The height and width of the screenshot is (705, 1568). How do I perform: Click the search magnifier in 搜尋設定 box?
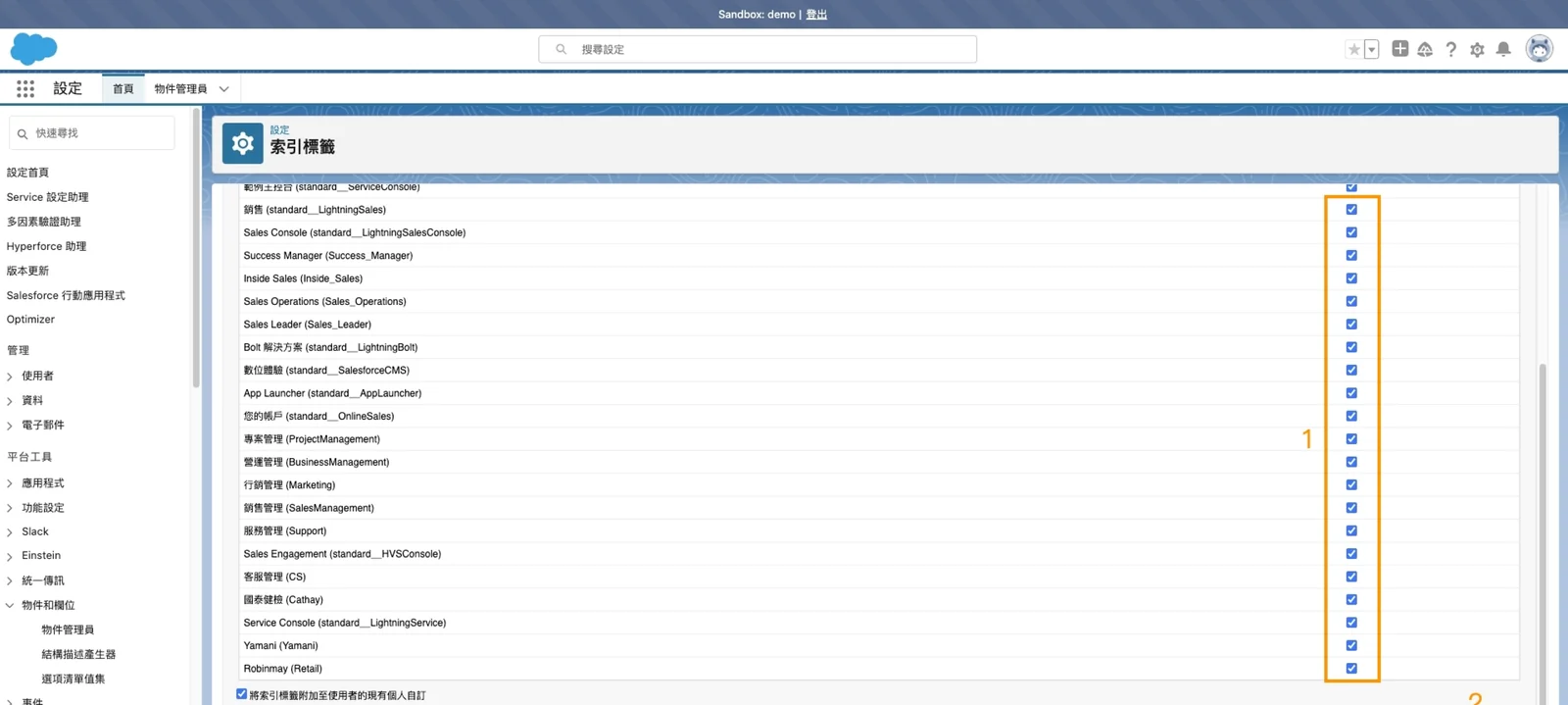tap(561, 49)
